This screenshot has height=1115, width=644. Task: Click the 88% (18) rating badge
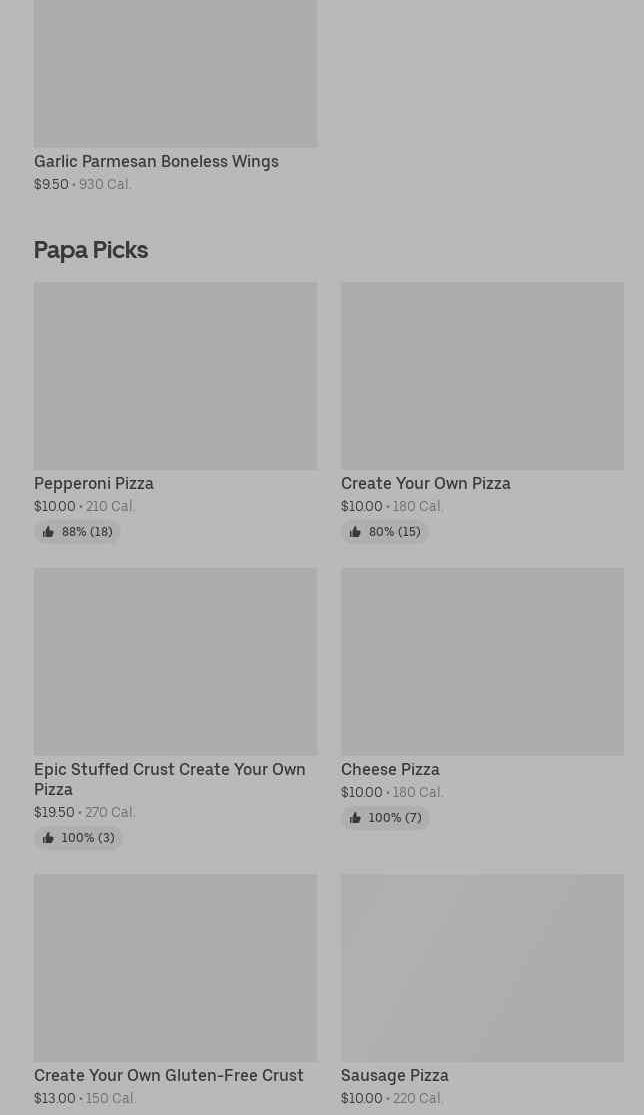pos(78,532)
